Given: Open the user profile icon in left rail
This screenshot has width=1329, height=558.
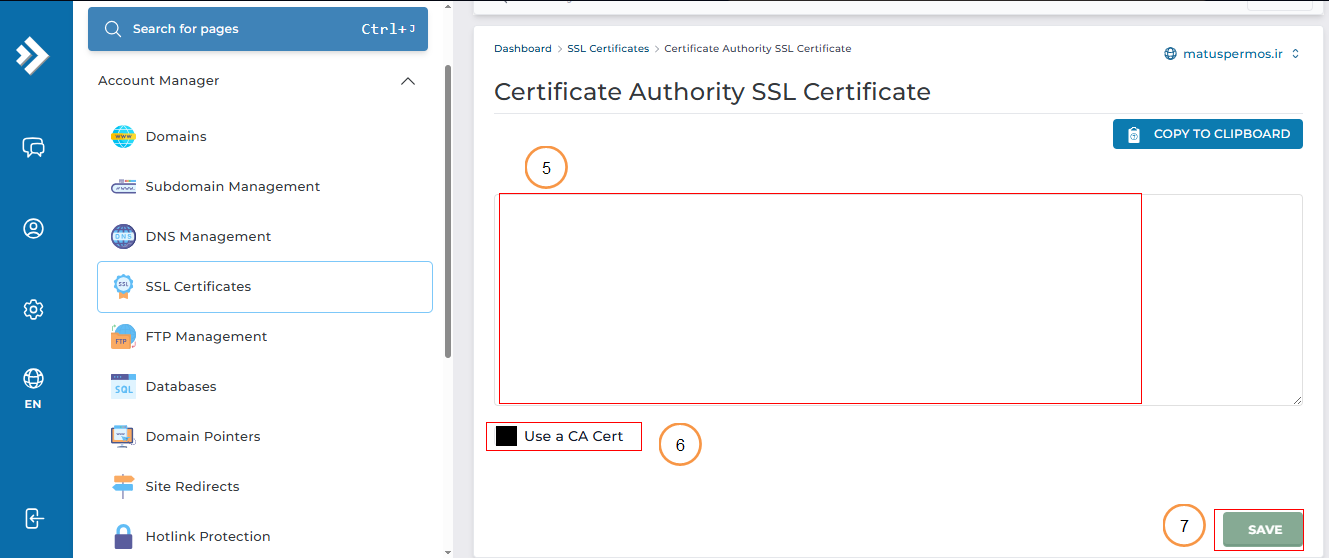Looking at the screenshot, I should tap(33, 229).
